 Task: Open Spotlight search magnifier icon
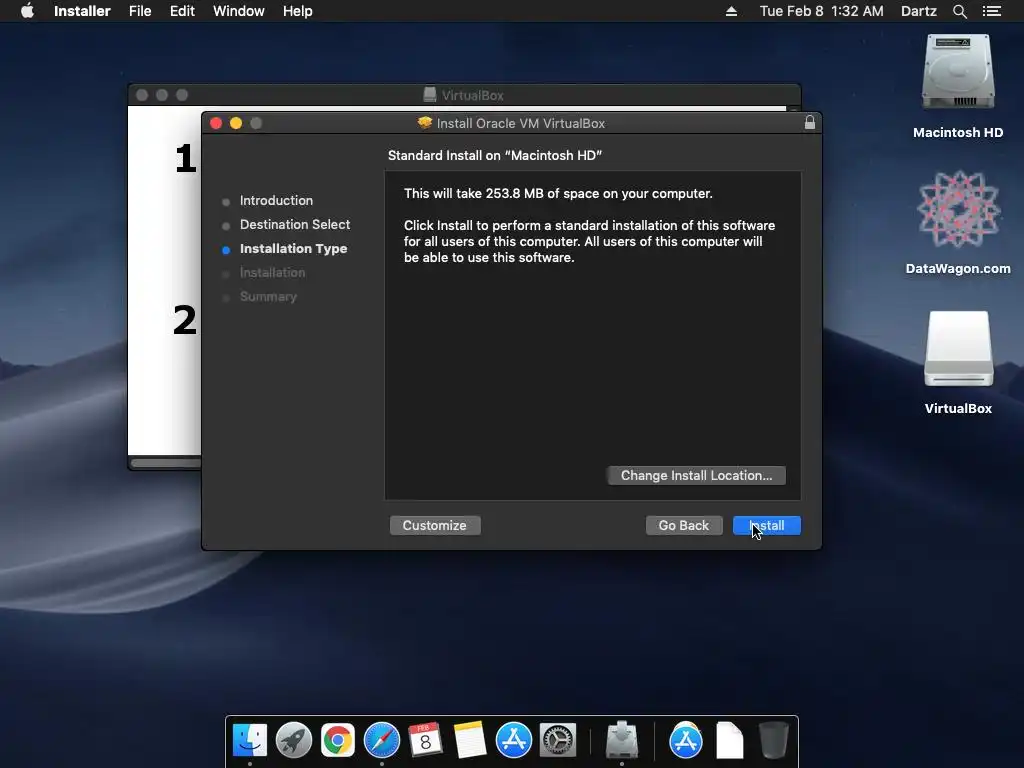[x=959, y=11]
